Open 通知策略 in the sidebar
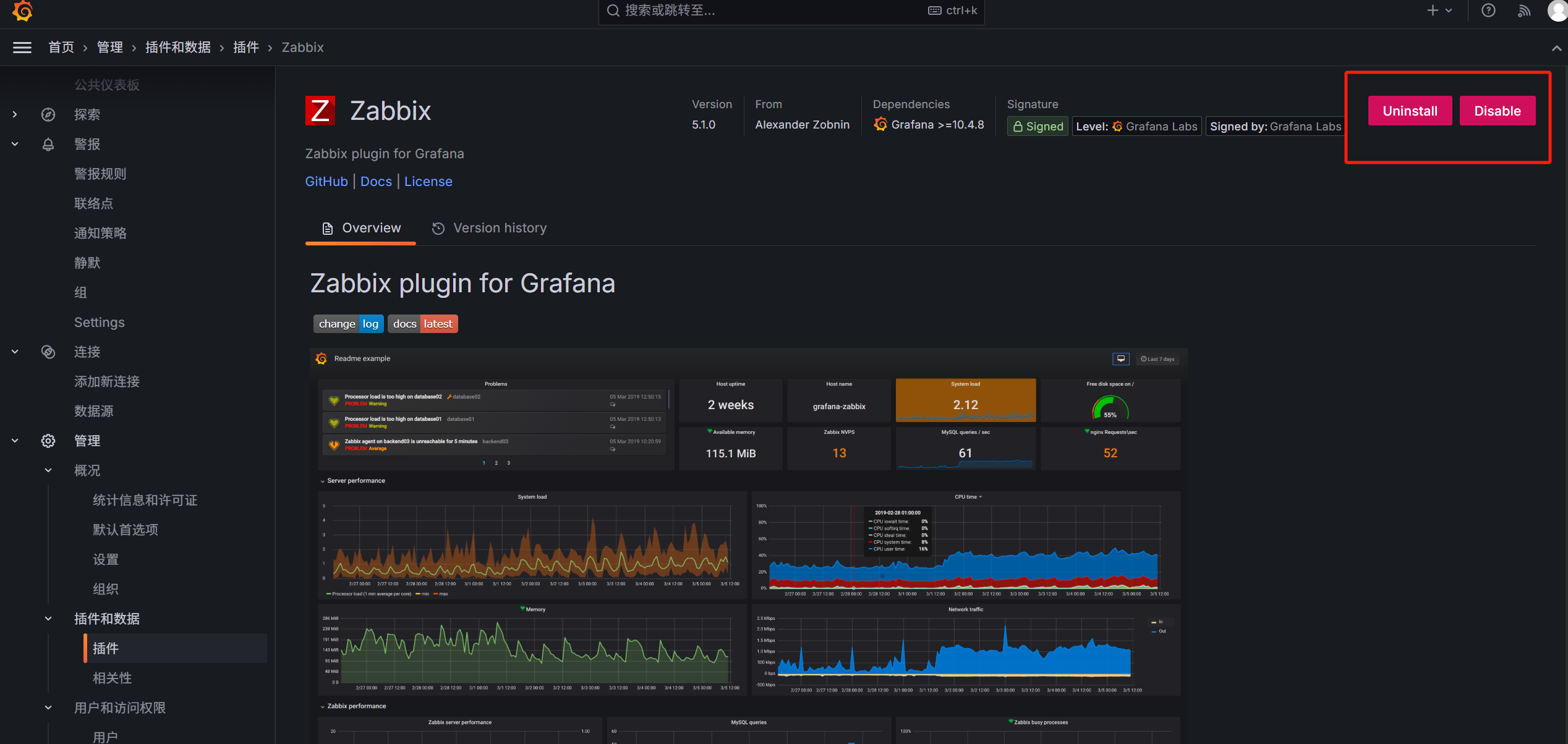 (100, 233)
